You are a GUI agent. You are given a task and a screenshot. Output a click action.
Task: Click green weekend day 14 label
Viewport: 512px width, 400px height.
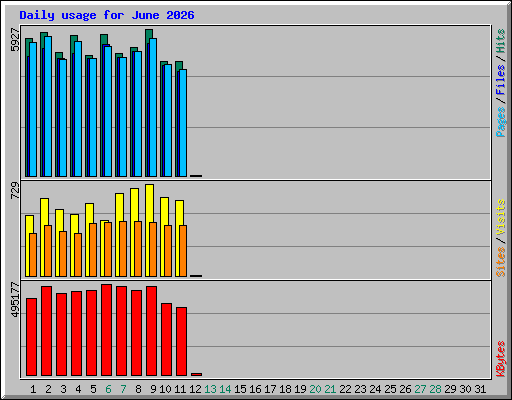[225, 389]
